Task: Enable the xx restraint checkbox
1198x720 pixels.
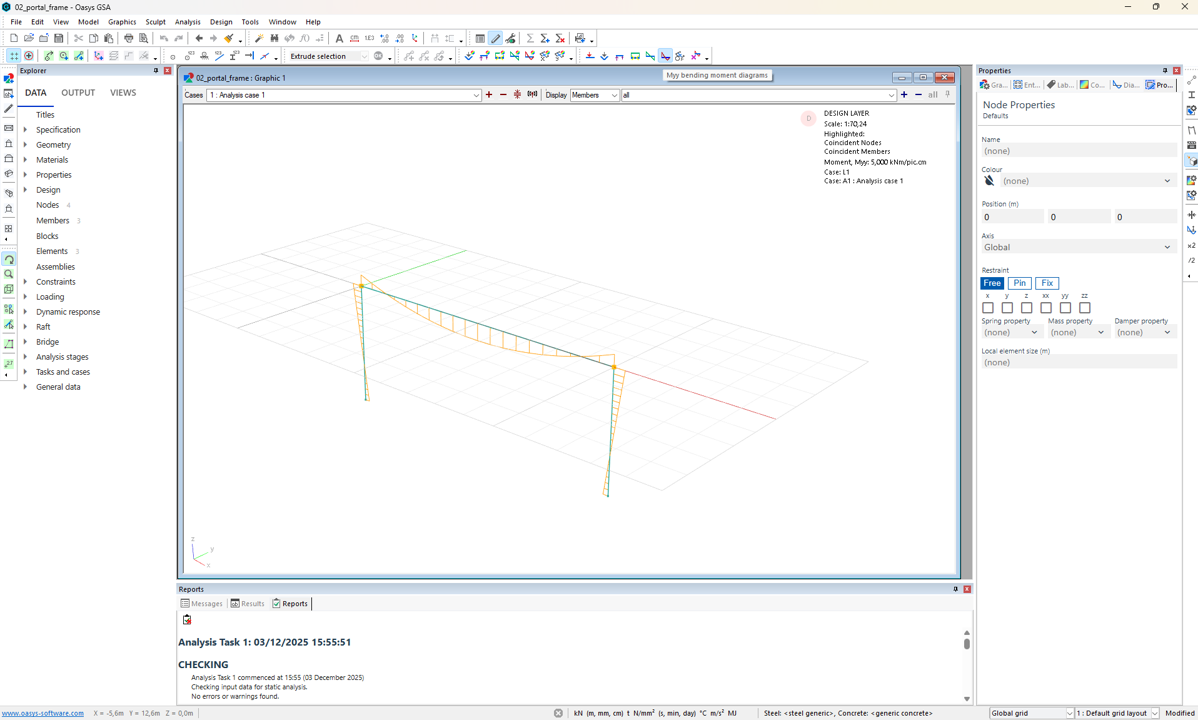Action: coord(1046,308)
